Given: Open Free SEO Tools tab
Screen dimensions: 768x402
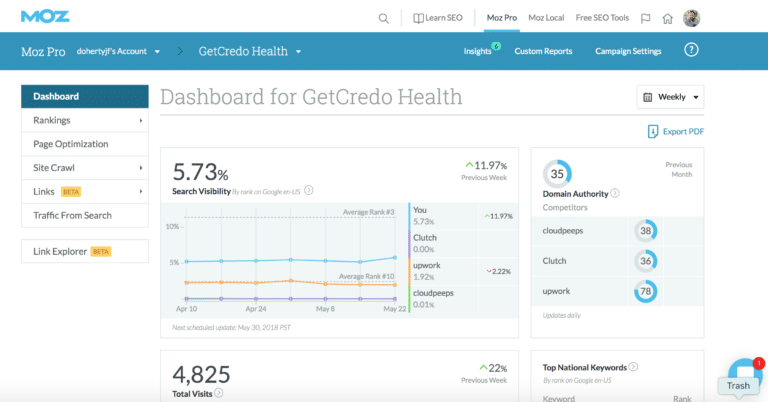Looking at the screenshot, I should 602,18.
